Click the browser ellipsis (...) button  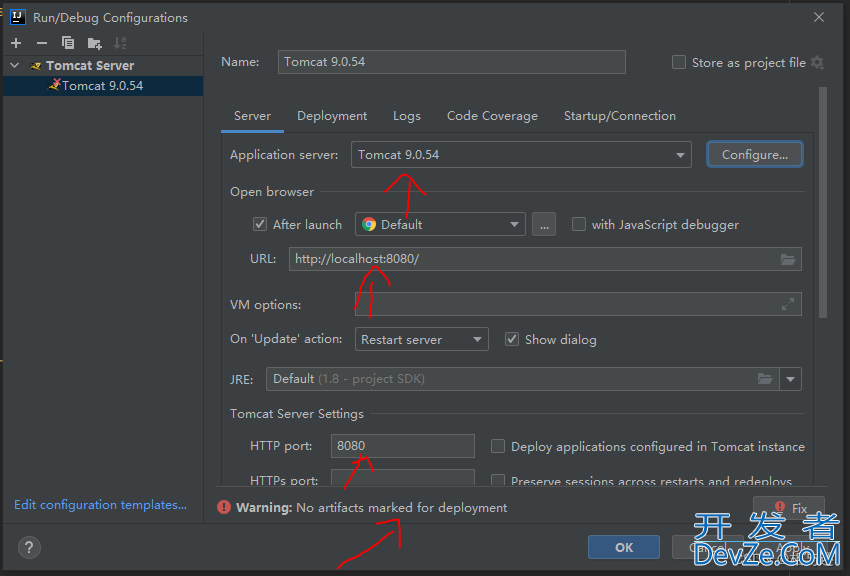[x=544, y=224]
